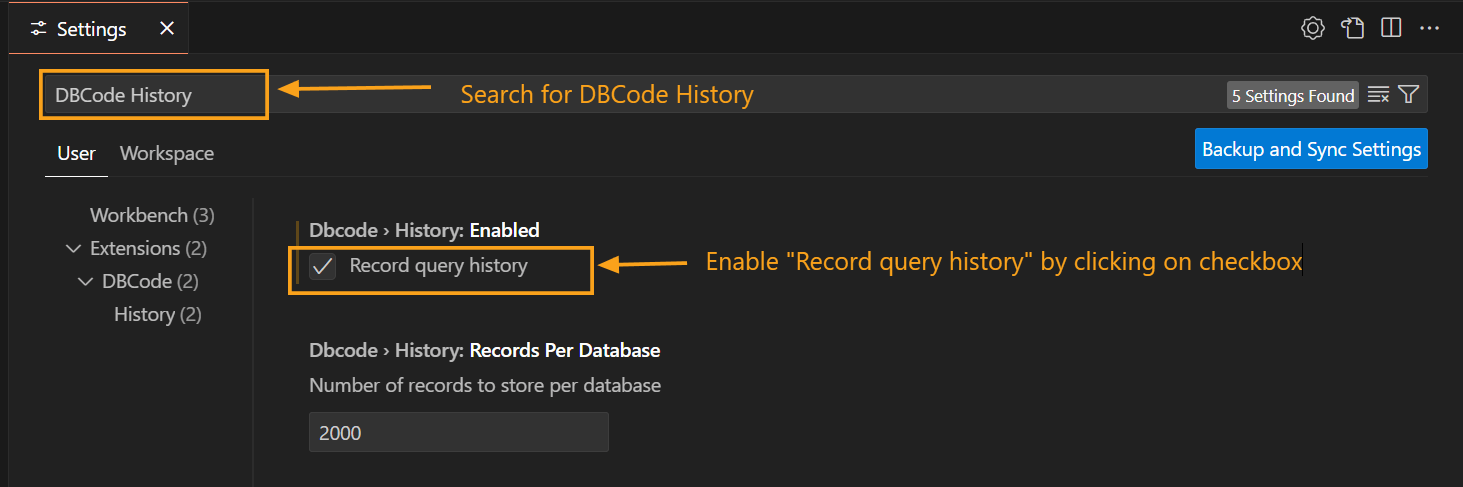Click the settings search box
1463x487 pixels.
[734, 95]
